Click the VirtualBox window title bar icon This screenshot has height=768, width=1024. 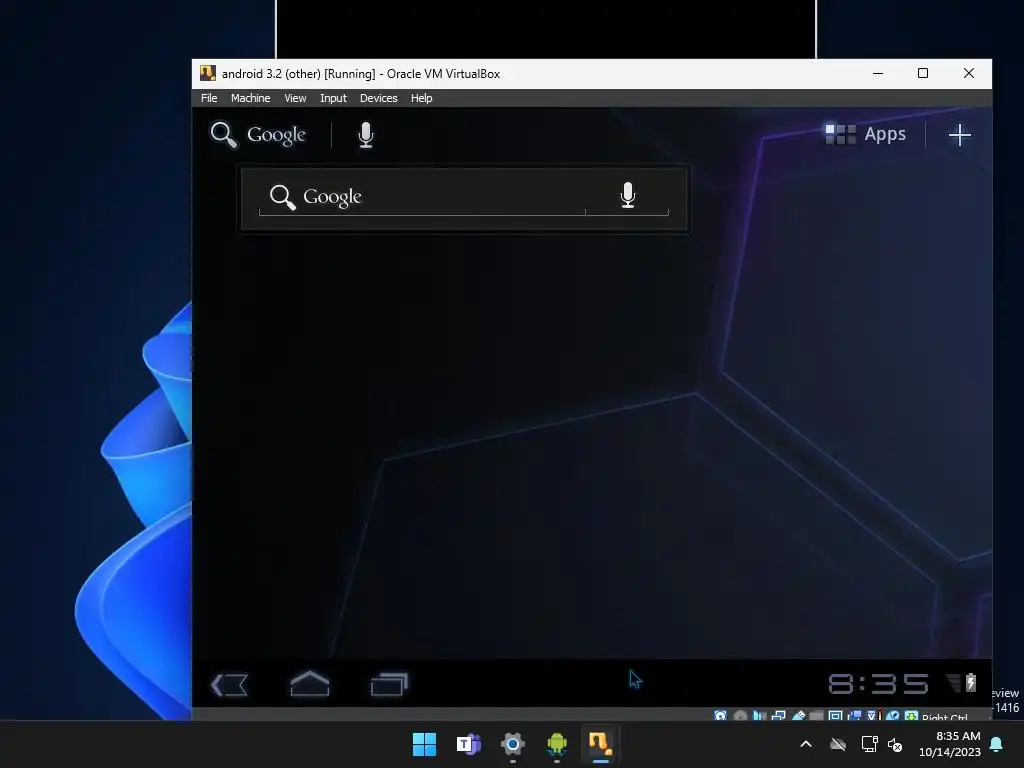coord(208,73)
